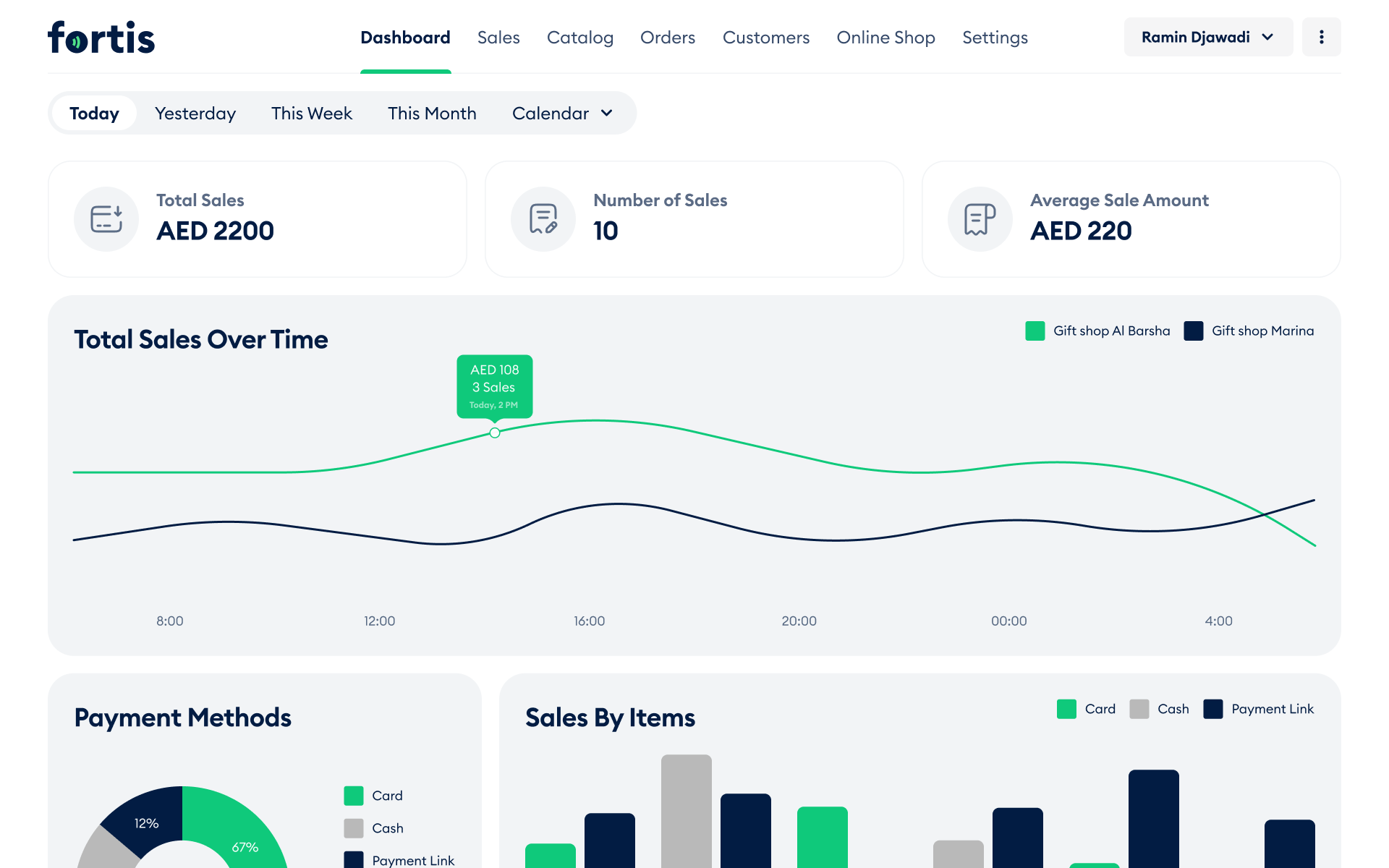Click the AED 220 average sale value
Screen dimensions: 1389x868
coord(1082,231)
